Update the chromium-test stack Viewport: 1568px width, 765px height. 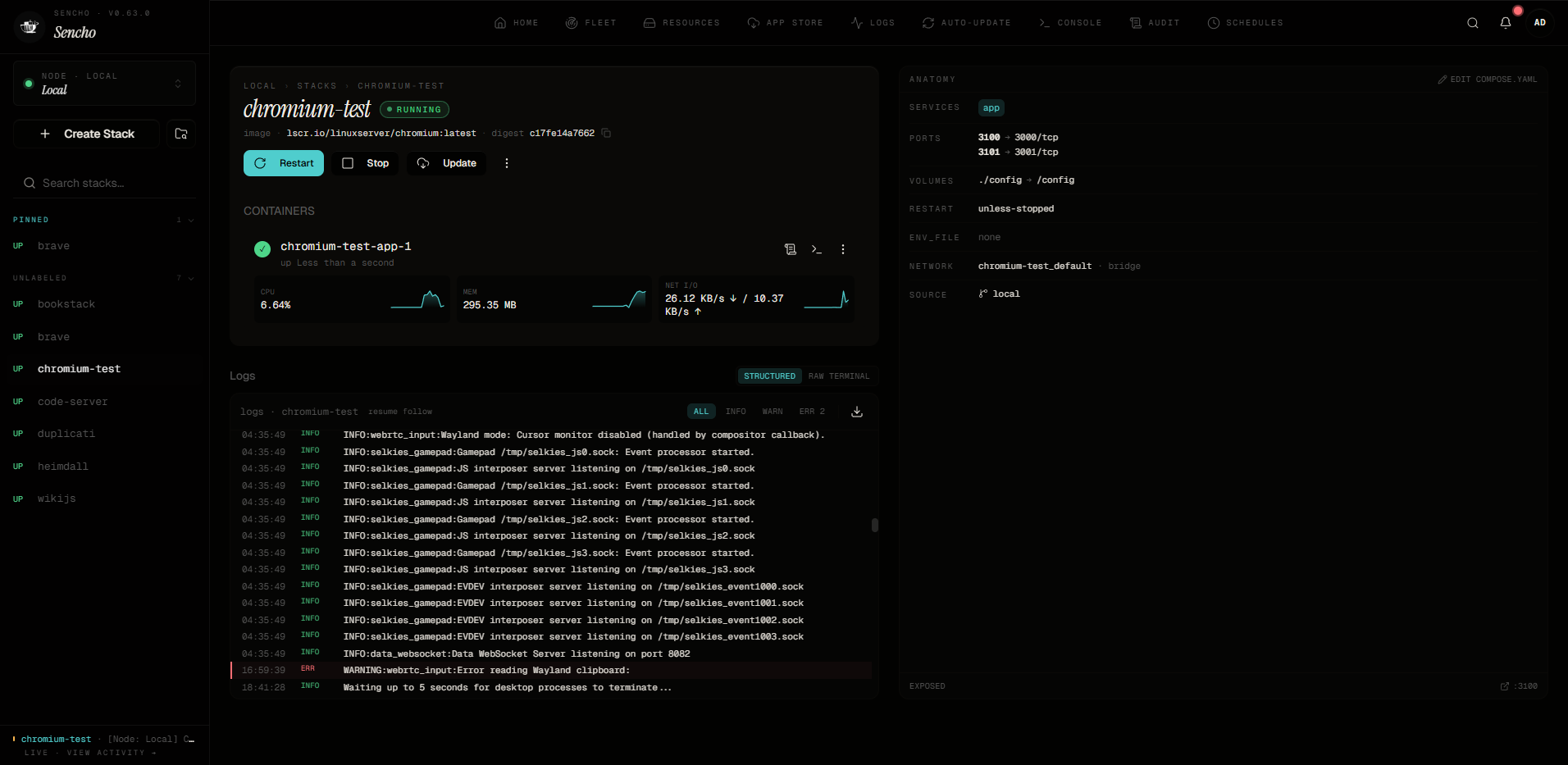point(447,163)
